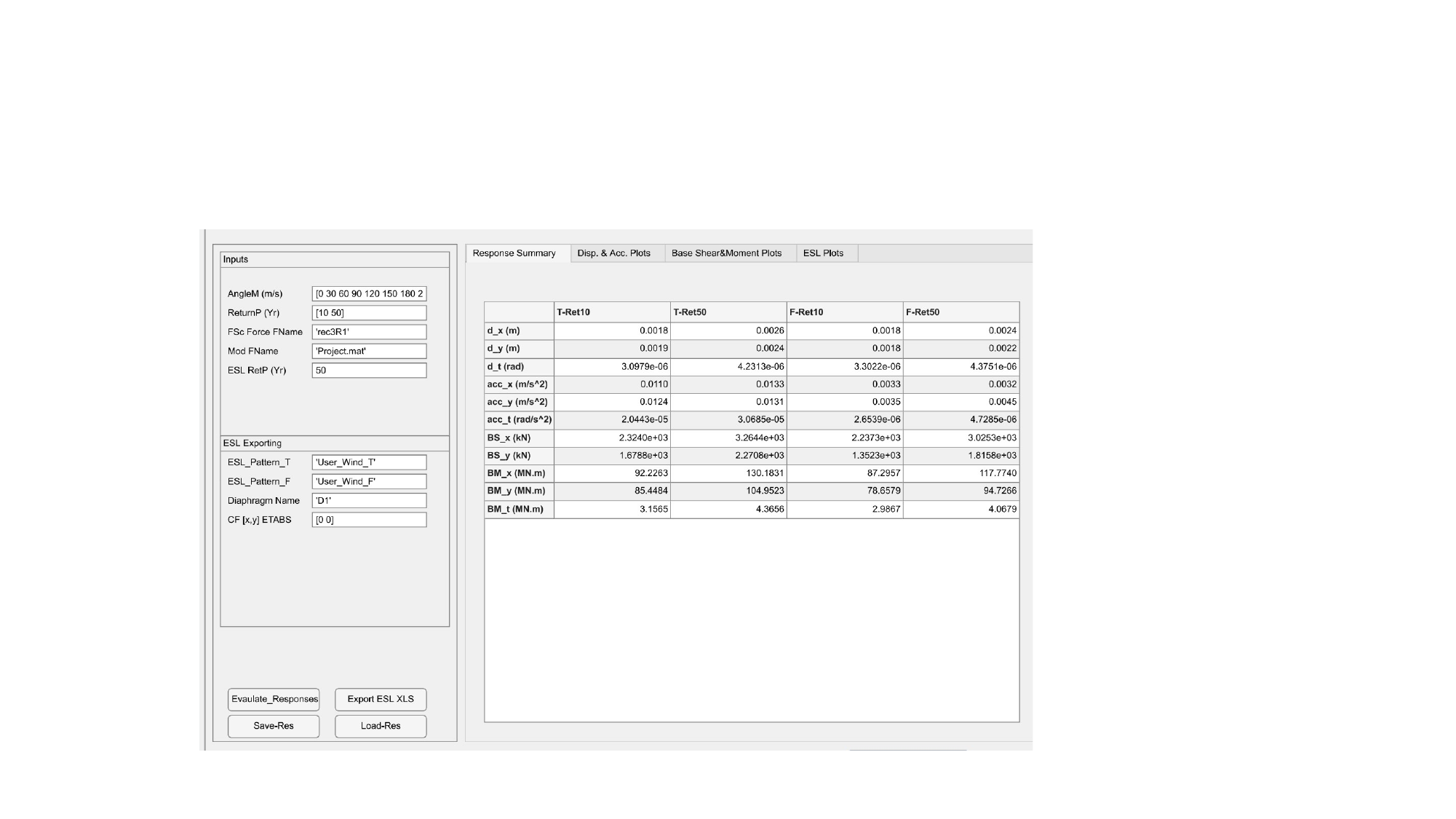
Task: Open the Response Summary tab
Action: point(514,253)
